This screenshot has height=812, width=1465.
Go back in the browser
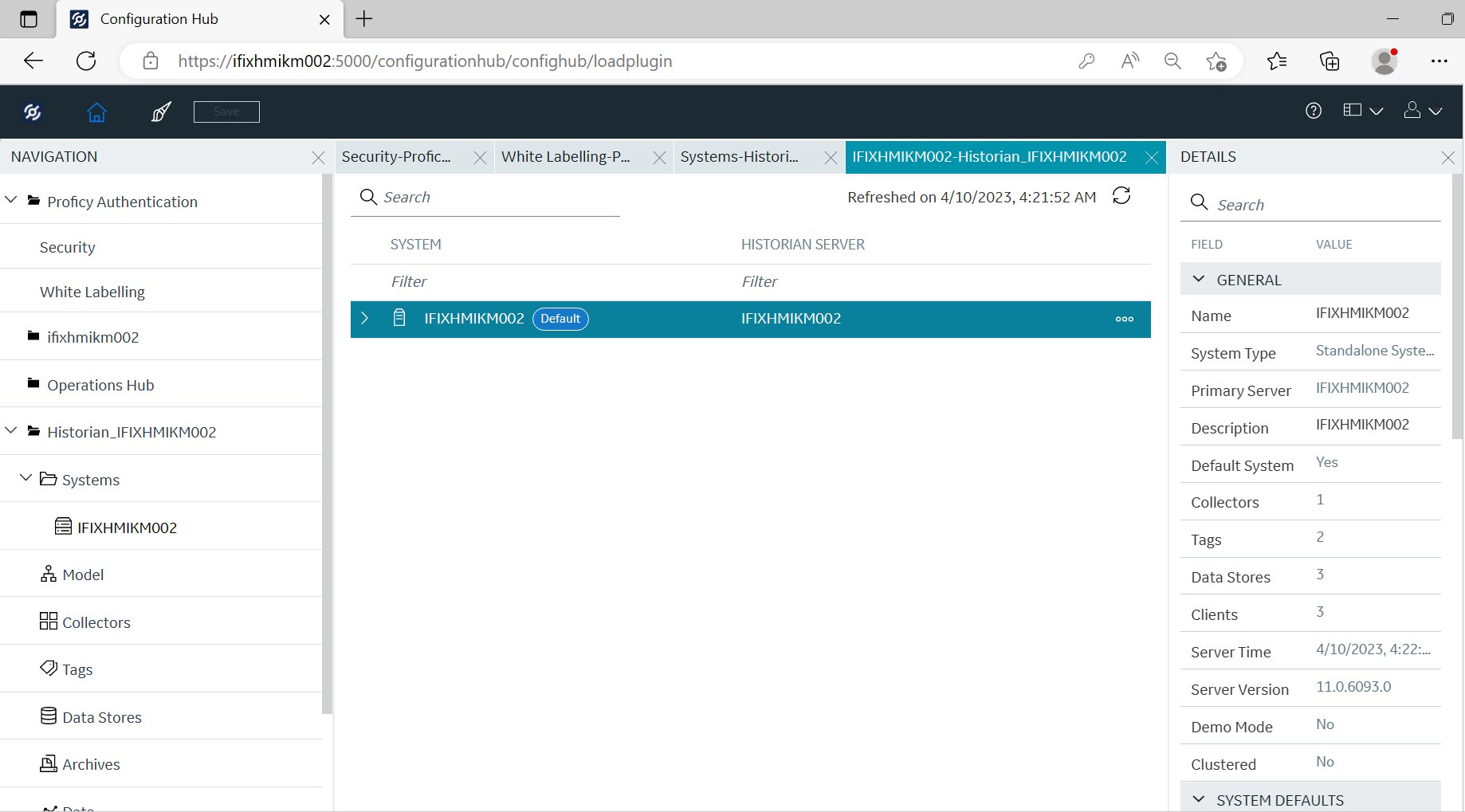pyautogui.click(x=33, y=61)
